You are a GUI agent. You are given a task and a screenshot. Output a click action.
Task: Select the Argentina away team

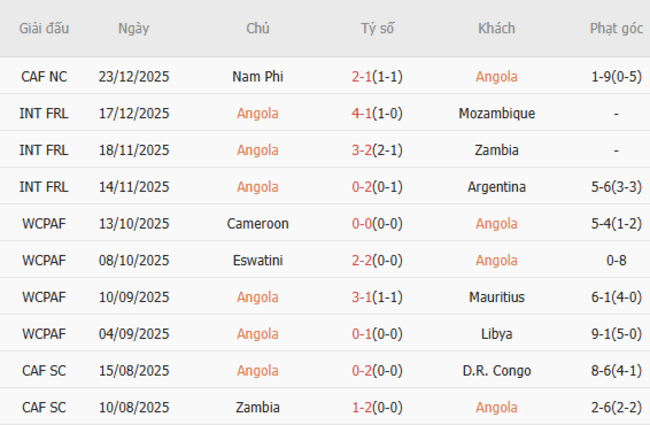(x=497, y=186)
